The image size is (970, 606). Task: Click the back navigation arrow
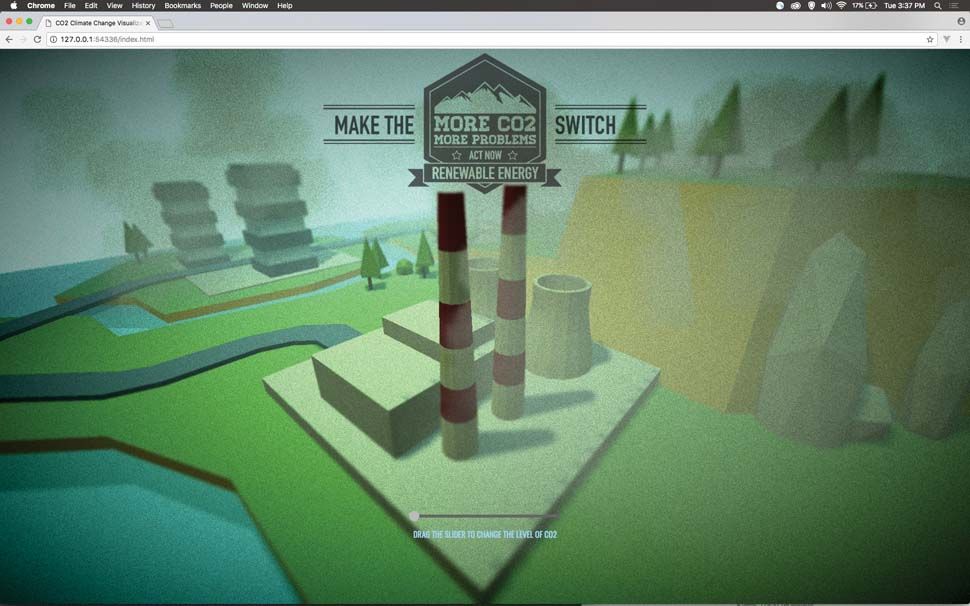8,40
